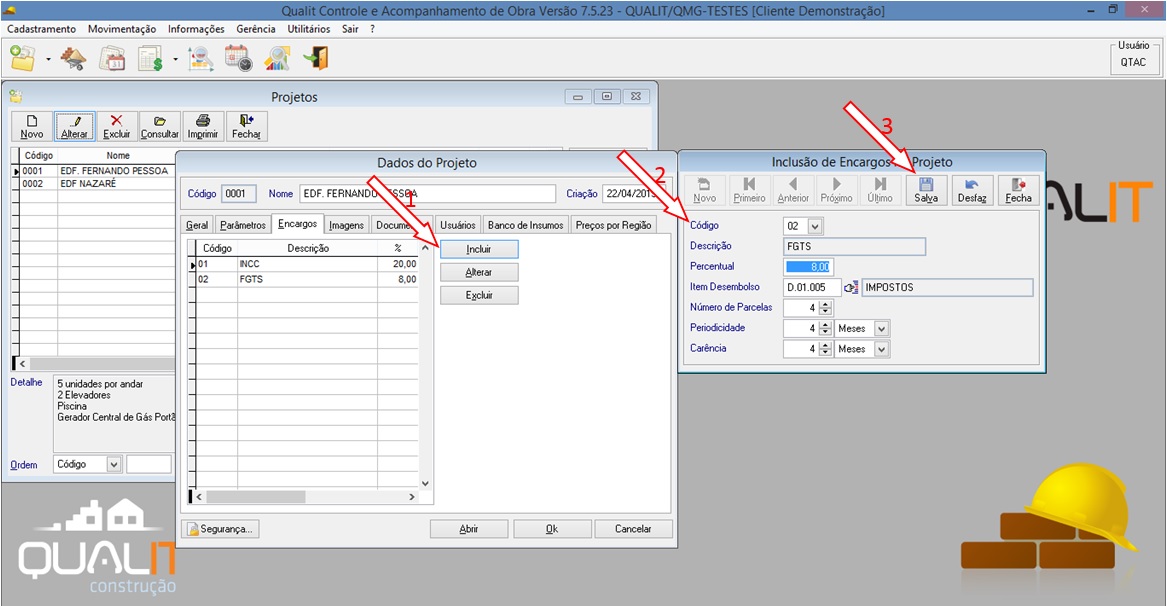The height and width of the screenshot is (606, 1167).
Task: Click Novo in Inclusão de Encargos toolbar
Action: click(x=704, y=191)
